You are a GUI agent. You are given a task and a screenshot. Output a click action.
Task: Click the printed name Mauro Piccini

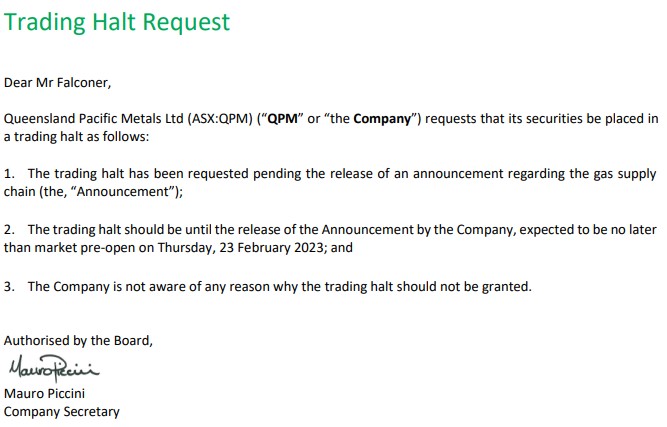(x=44, y=393)
